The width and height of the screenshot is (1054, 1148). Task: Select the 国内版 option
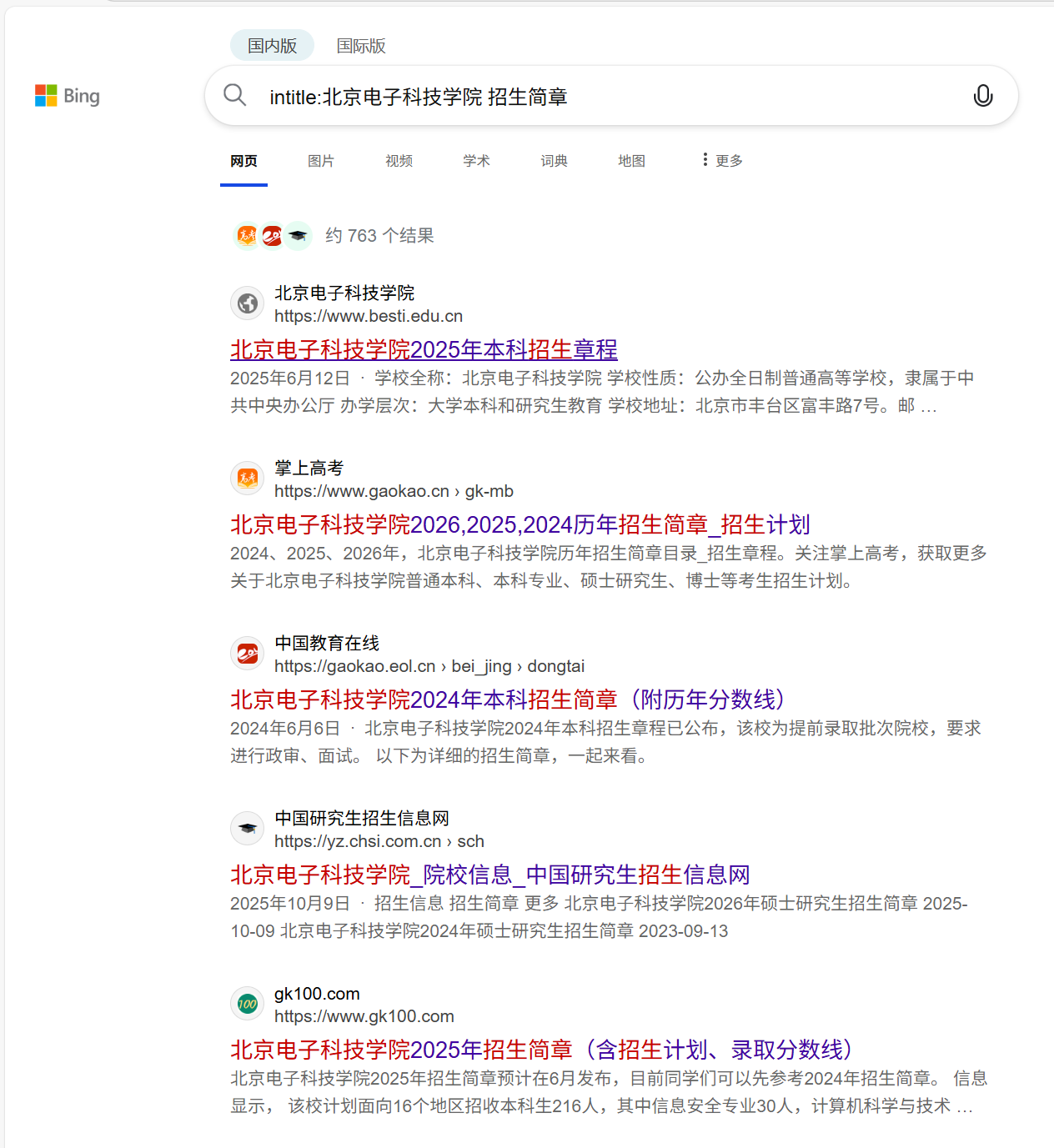click(x=272, y=45)
